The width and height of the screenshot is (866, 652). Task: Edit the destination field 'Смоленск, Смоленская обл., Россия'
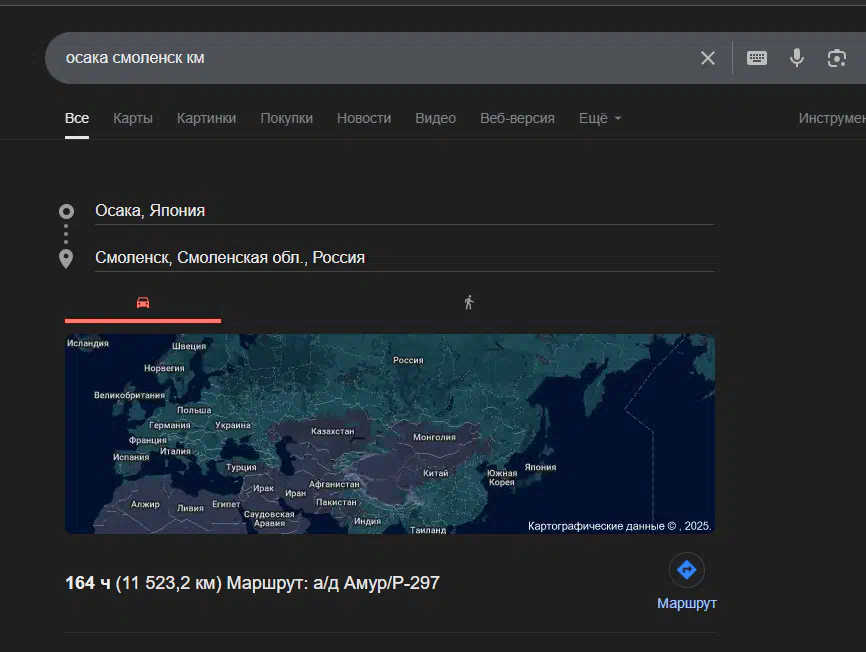click(x=404, y=258)
